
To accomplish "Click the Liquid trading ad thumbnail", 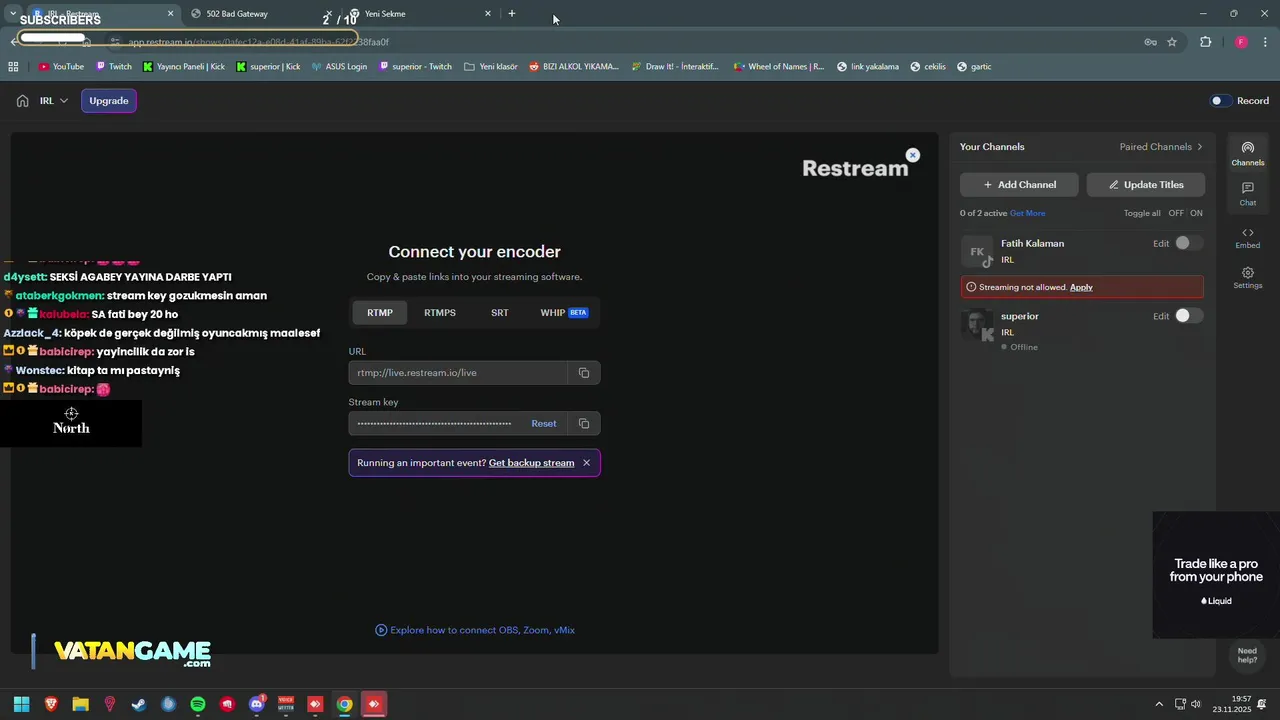I will coord(1216,575).
